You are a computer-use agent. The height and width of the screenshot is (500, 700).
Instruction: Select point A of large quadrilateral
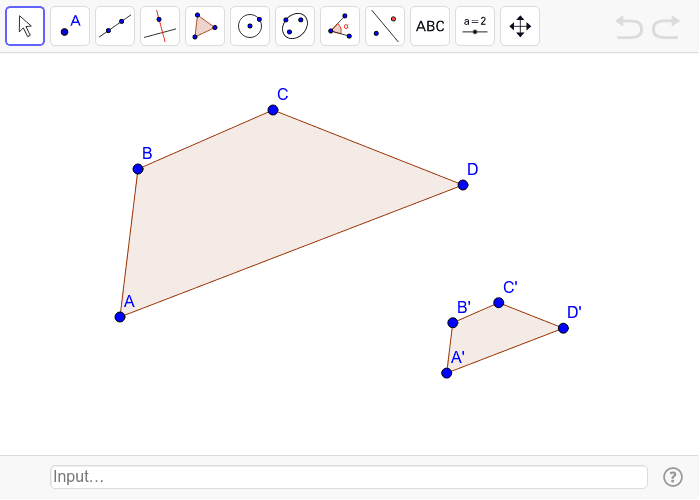[x=120, y=317]
